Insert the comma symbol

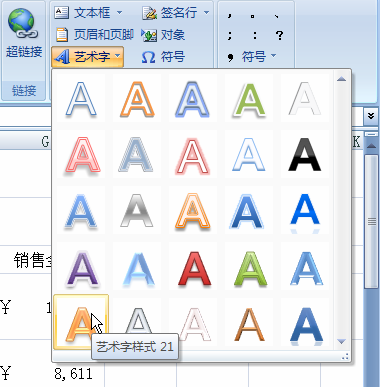[229, 16]
